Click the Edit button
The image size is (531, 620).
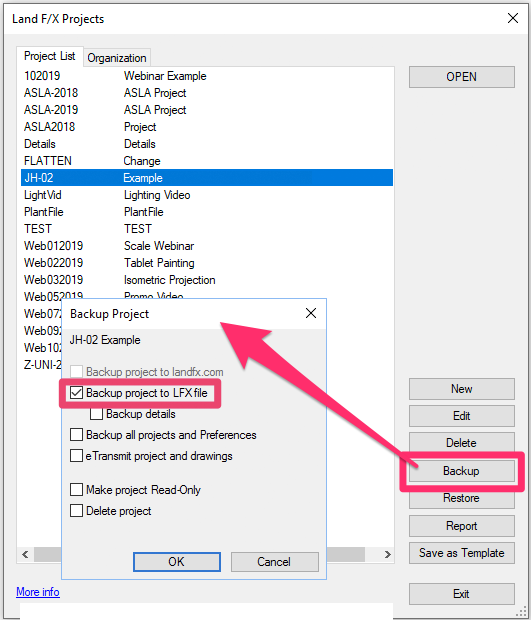[461, 416]
